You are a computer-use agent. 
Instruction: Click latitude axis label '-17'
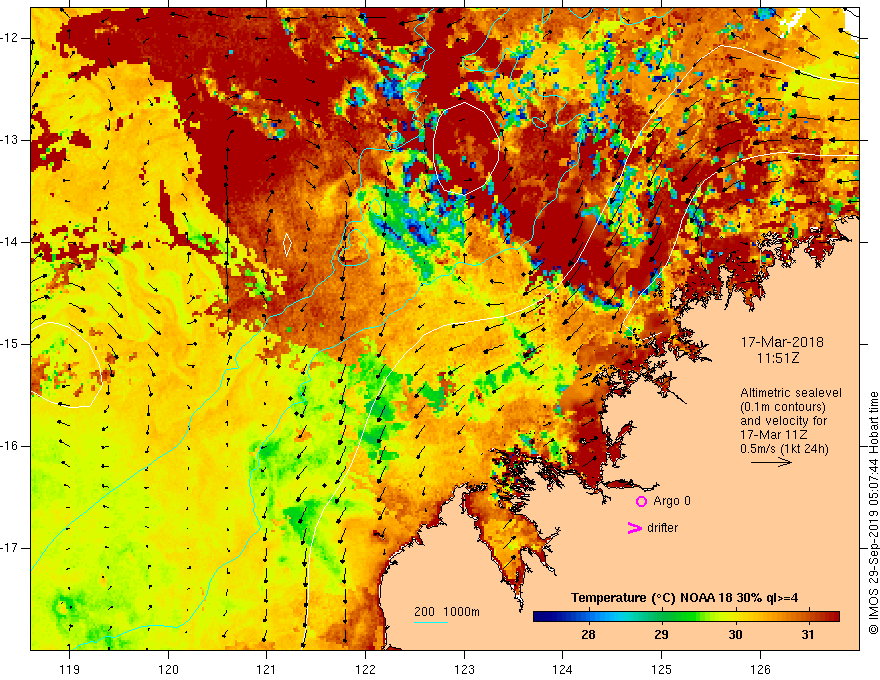click(x=10, y=548)
